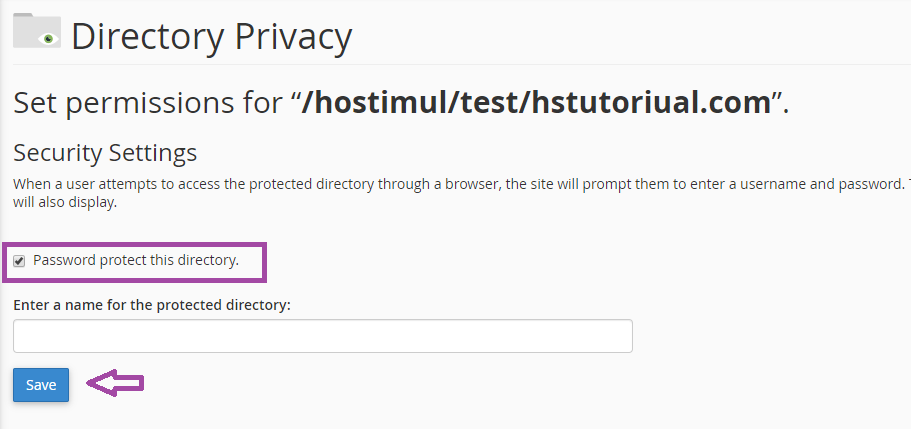Click the green eye on the folder icon

click(x=46, y=38)
